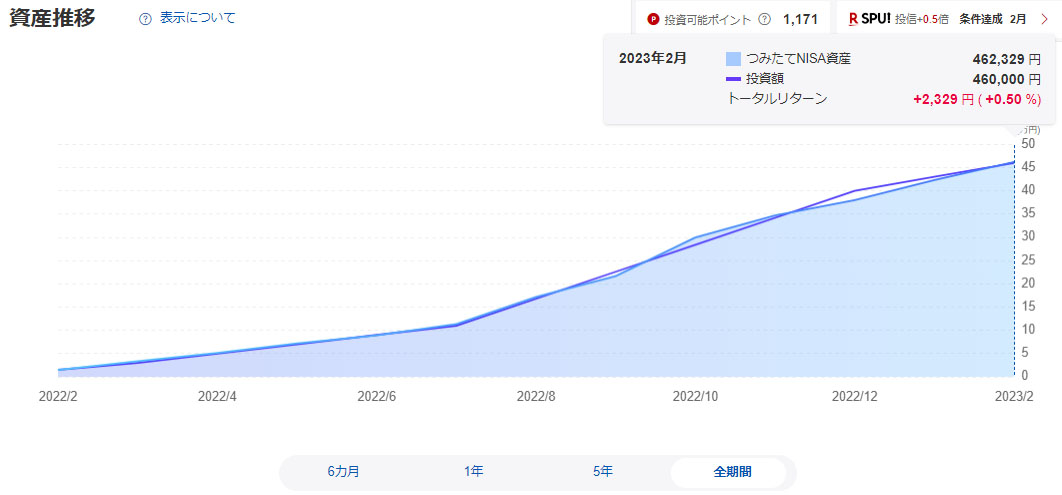The height and width of the screenshot is (495, 1062).
Task: Select the 全期間 period tab
Action: (x=732, y=471)
